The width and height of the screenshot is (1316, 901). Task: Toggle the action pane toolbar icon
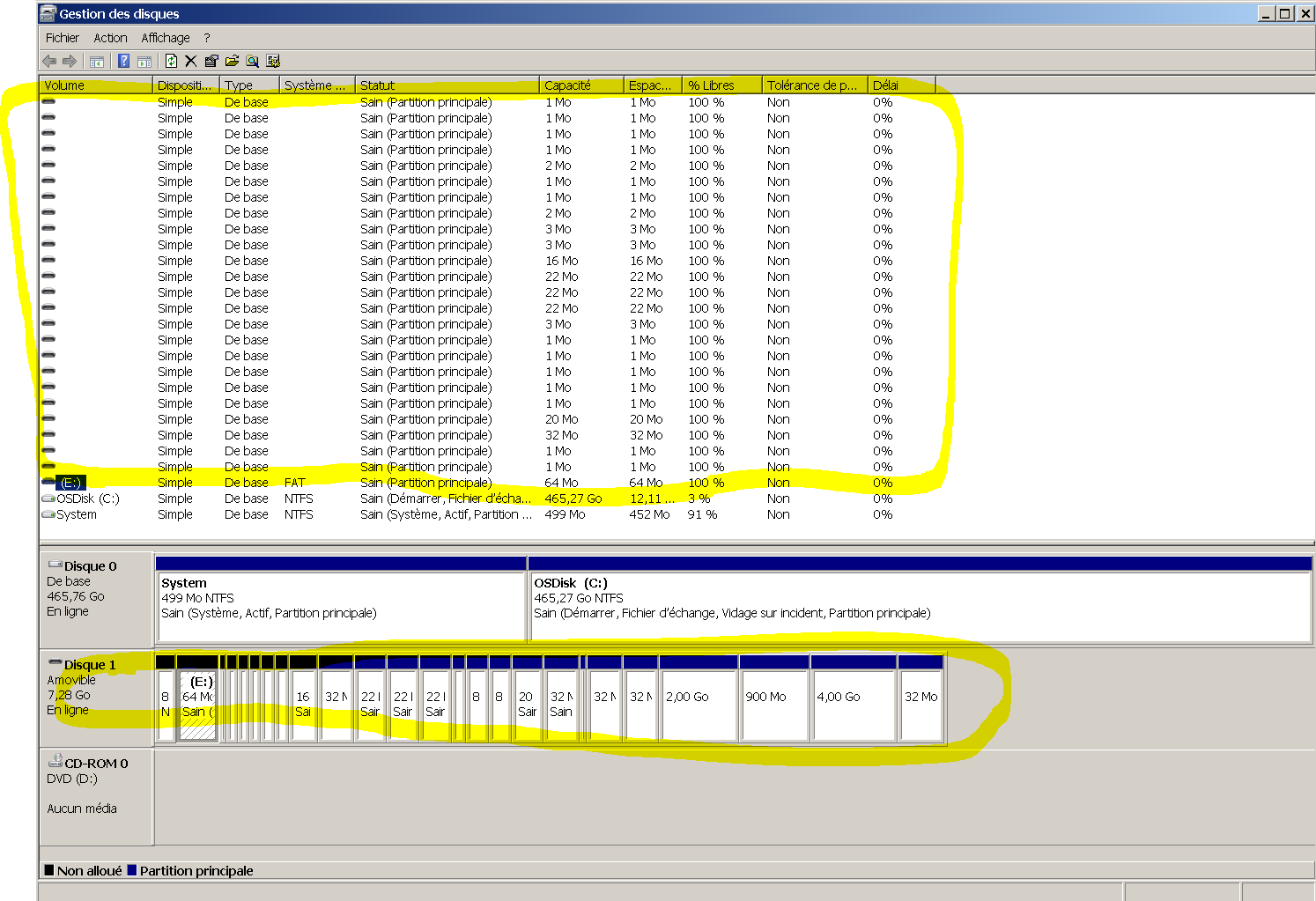(x=145, y=61)
